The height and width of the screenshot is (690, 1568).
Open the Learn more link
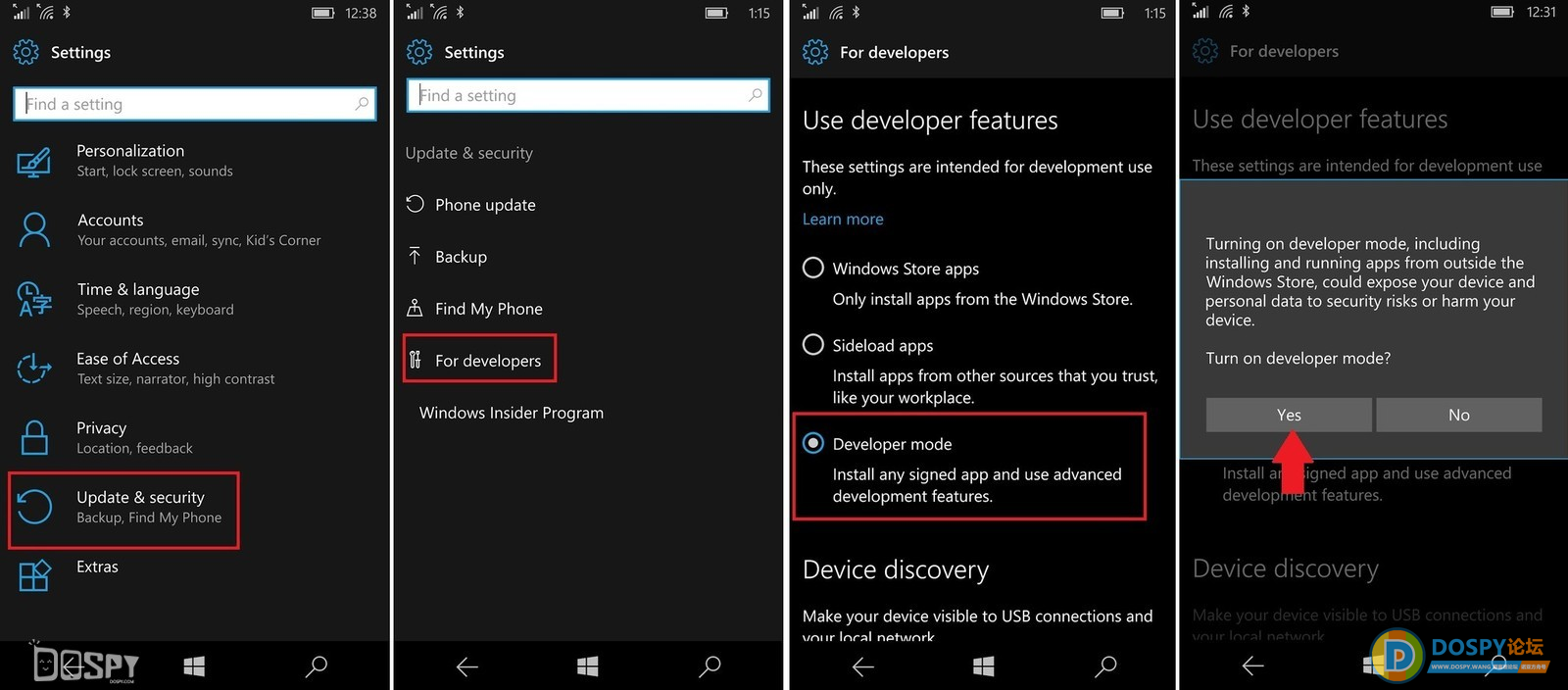tap(843, 219)
